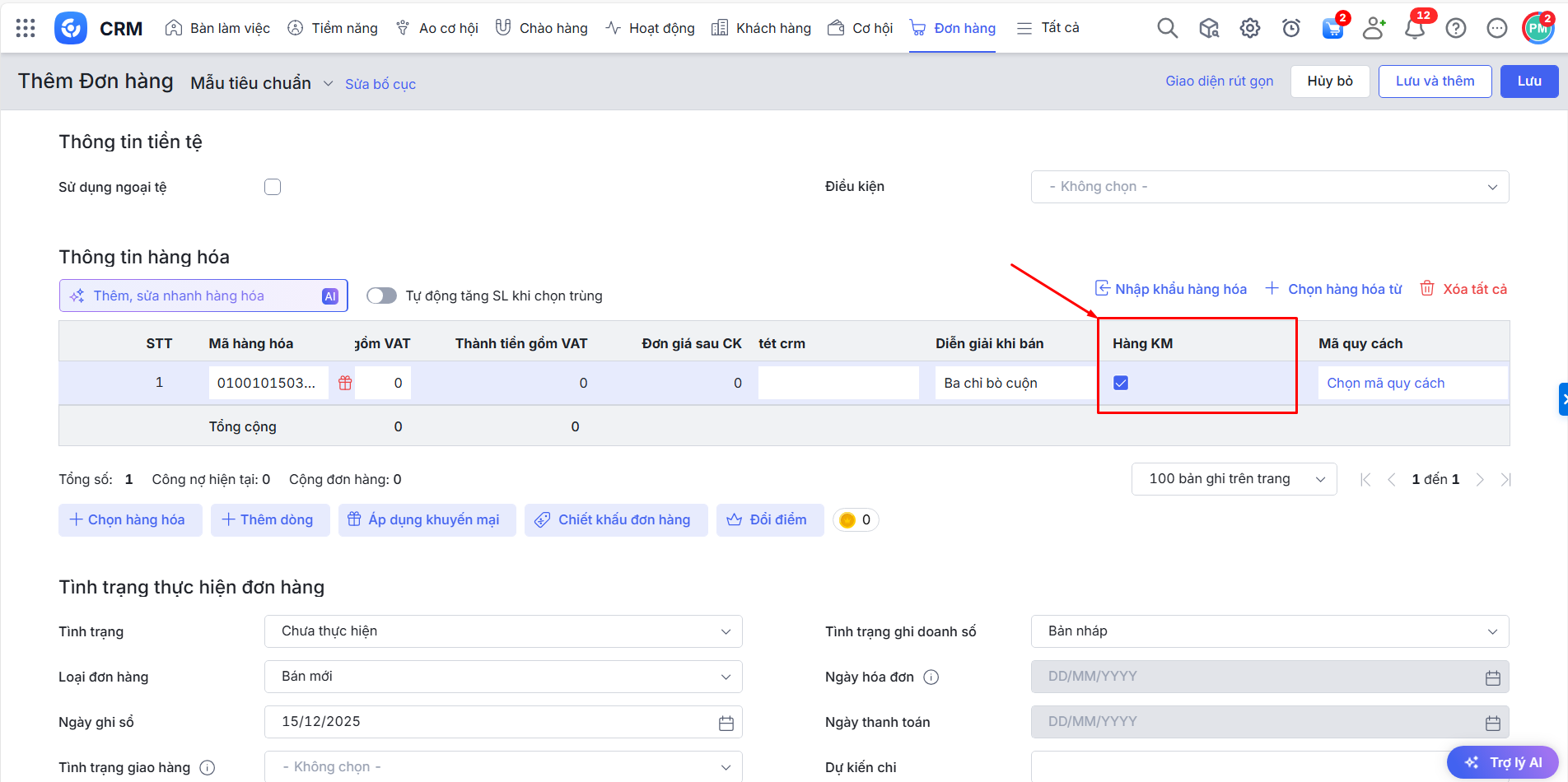1568x782 pixels.
Task: Click the red gift icon in product row
Action: 345,383
